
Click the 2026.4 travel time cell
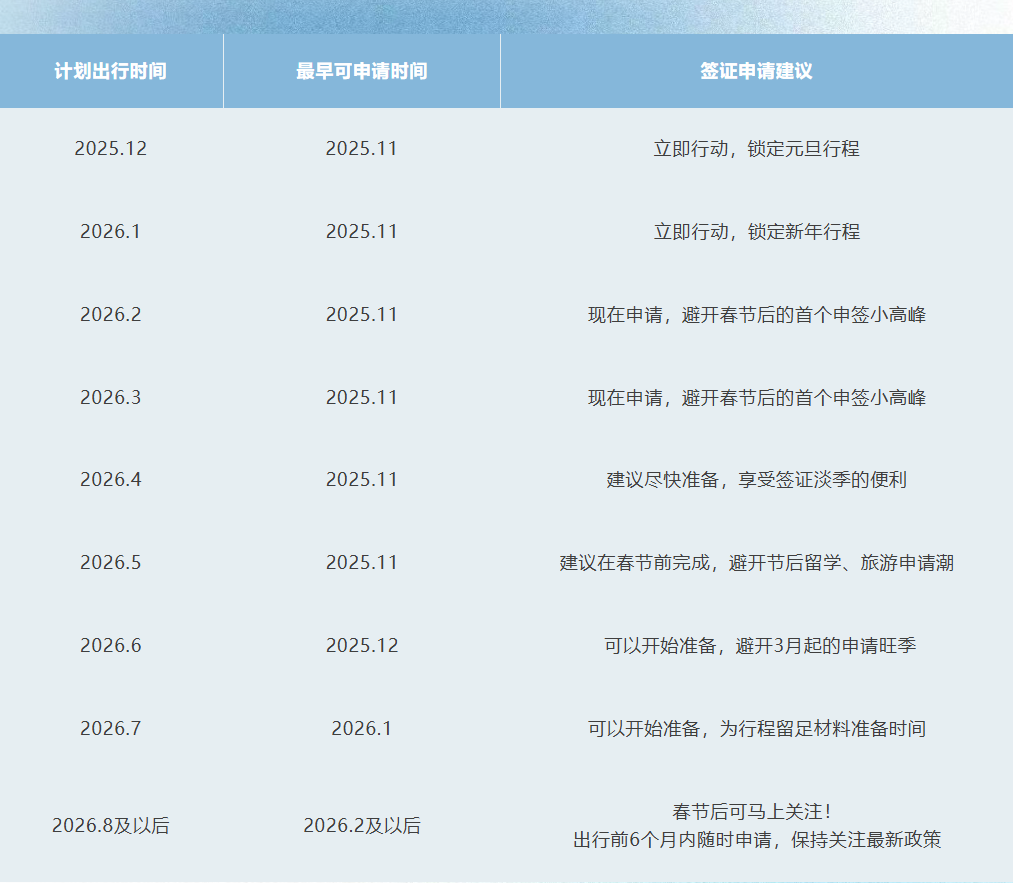coord(111,480)
